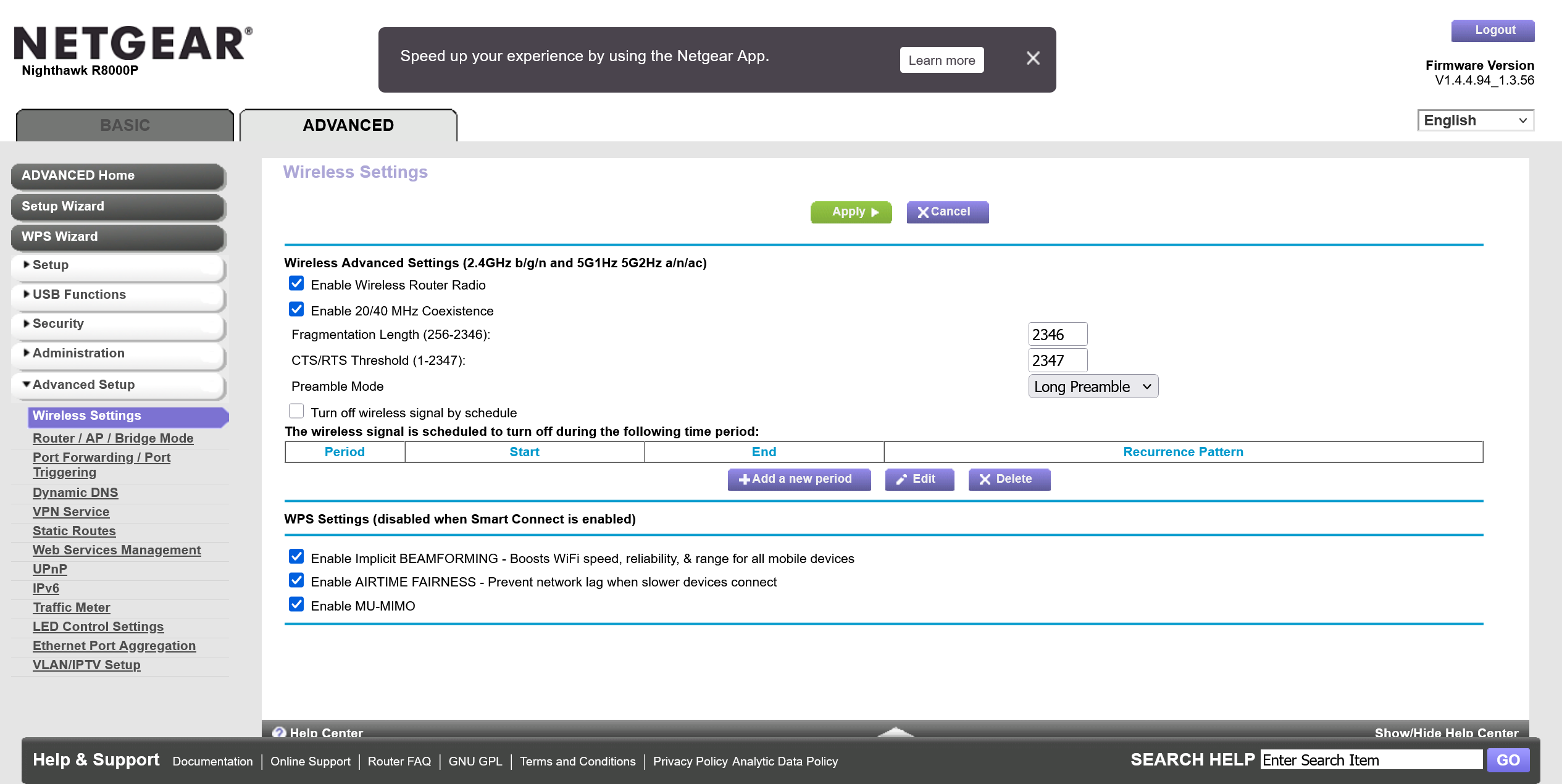Click the Edit period pencil button
The height and width of the screenshot is (784, 1562).
pos(919,479)
